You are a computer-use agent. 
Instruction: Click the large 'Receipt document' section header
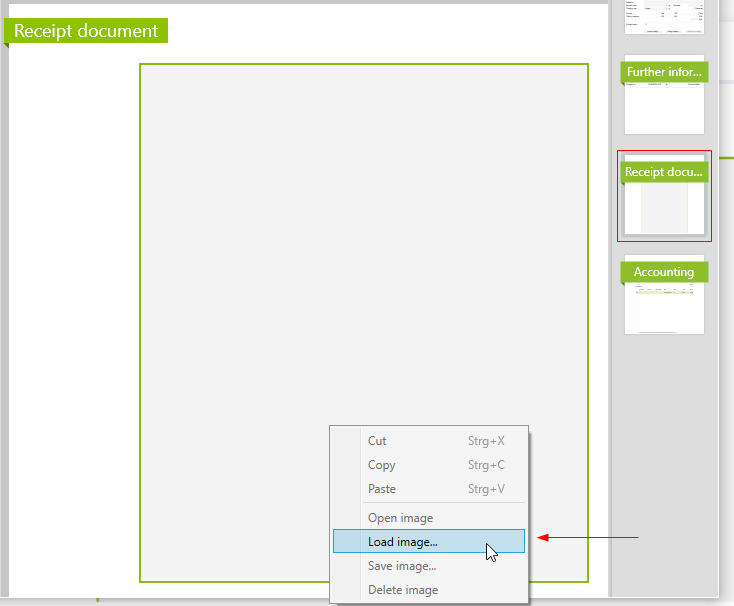tap(86, 31)
